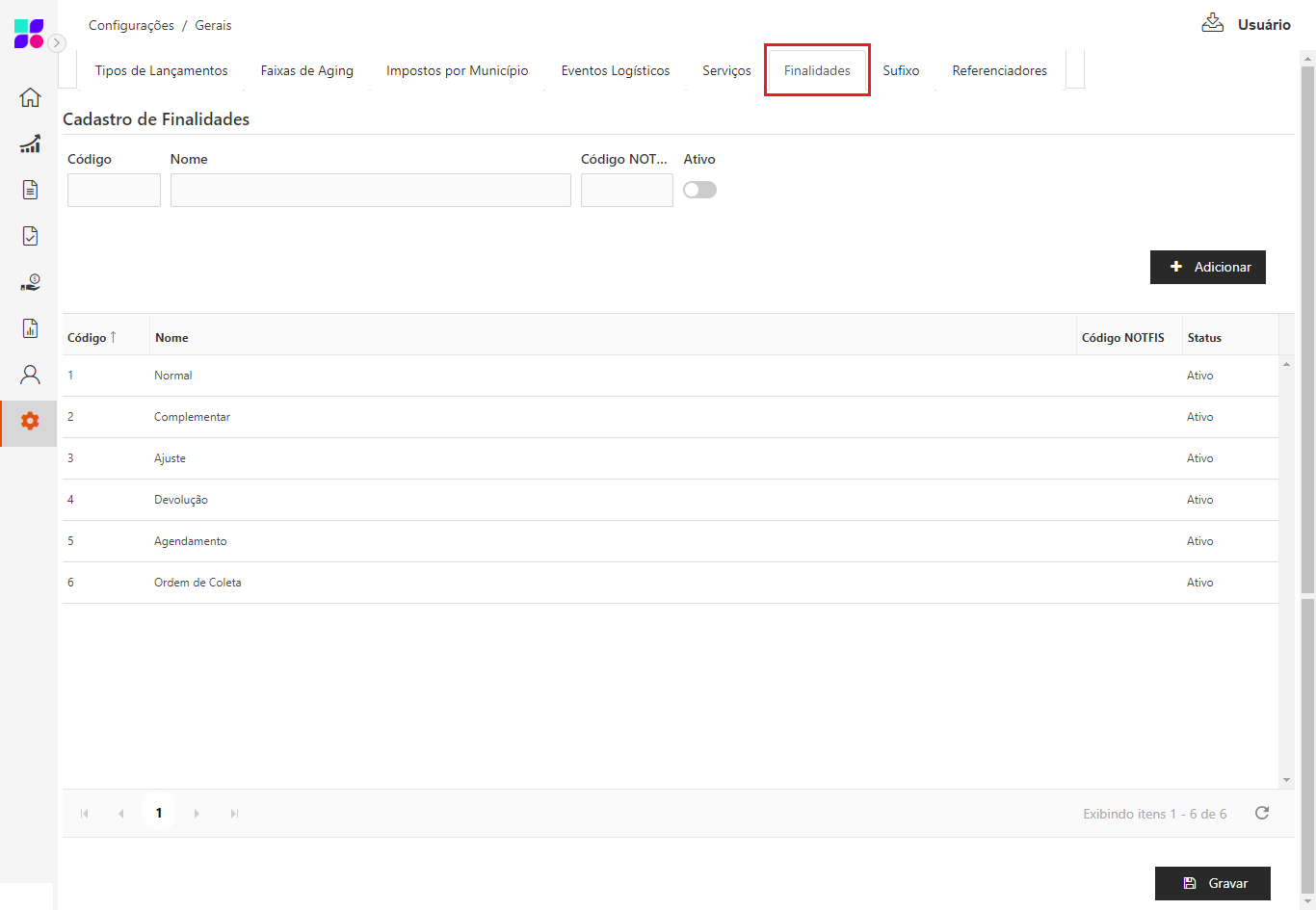Open the checked document sidebar icon
The height and width of the screenshot is (910, 1316).
click(30, 236)
